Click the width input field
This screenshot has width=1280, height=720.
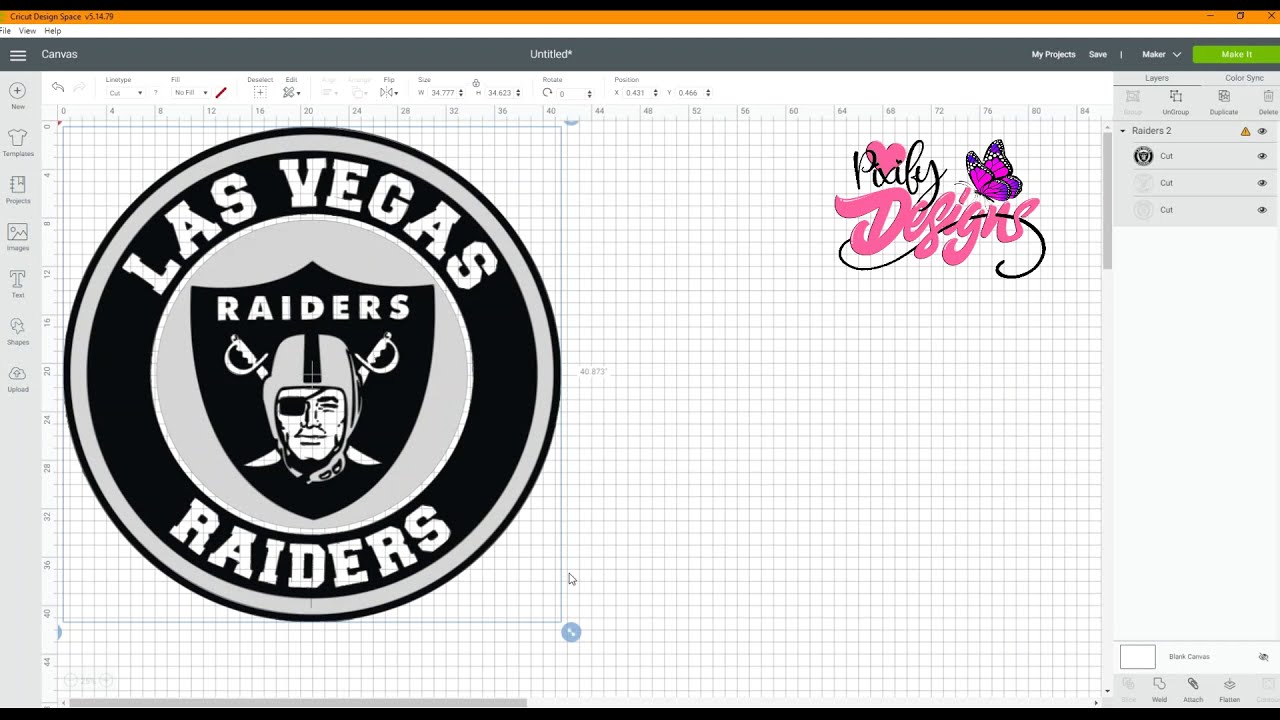coord(442,93)
